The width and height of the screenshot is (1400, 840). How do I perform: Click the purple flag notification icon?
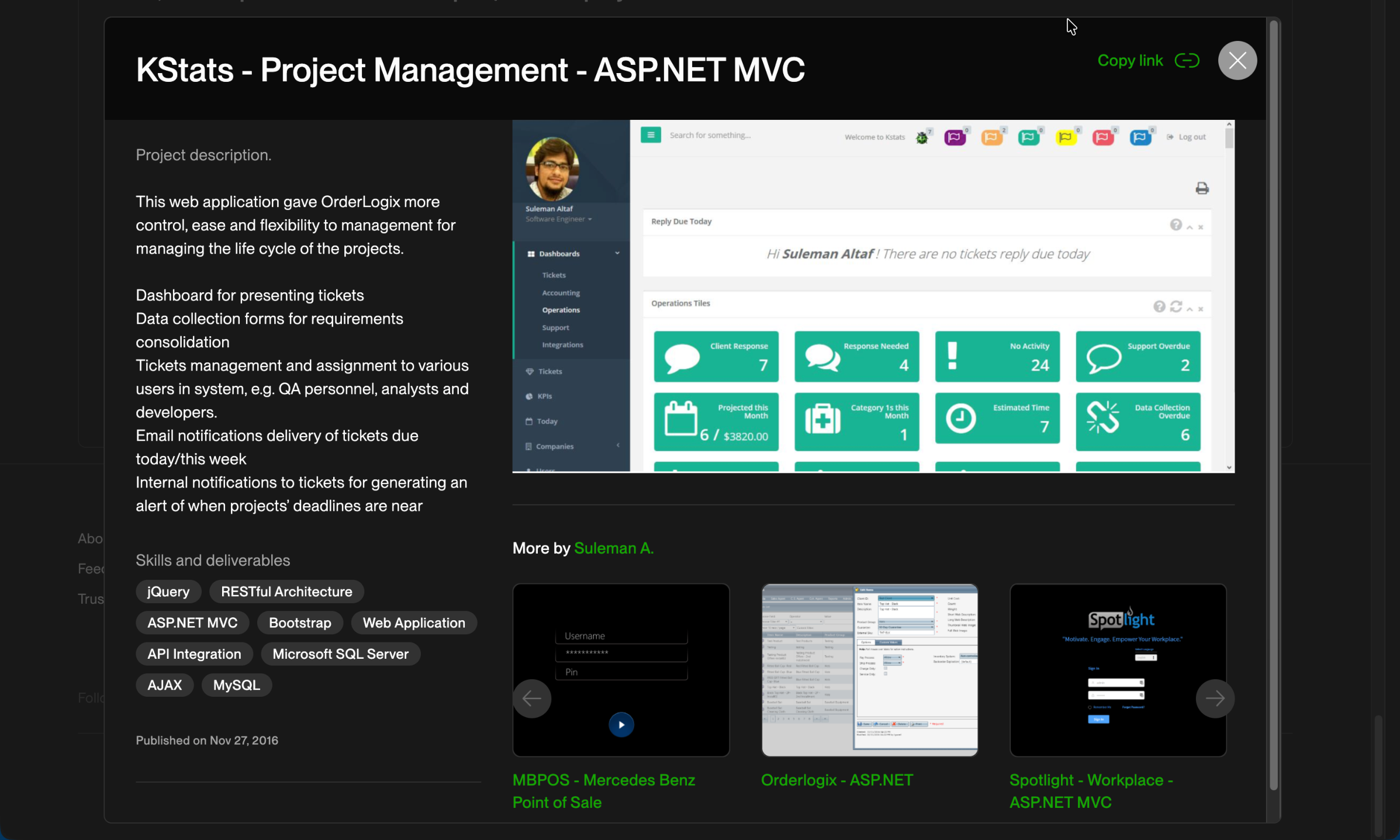[955, 137]
